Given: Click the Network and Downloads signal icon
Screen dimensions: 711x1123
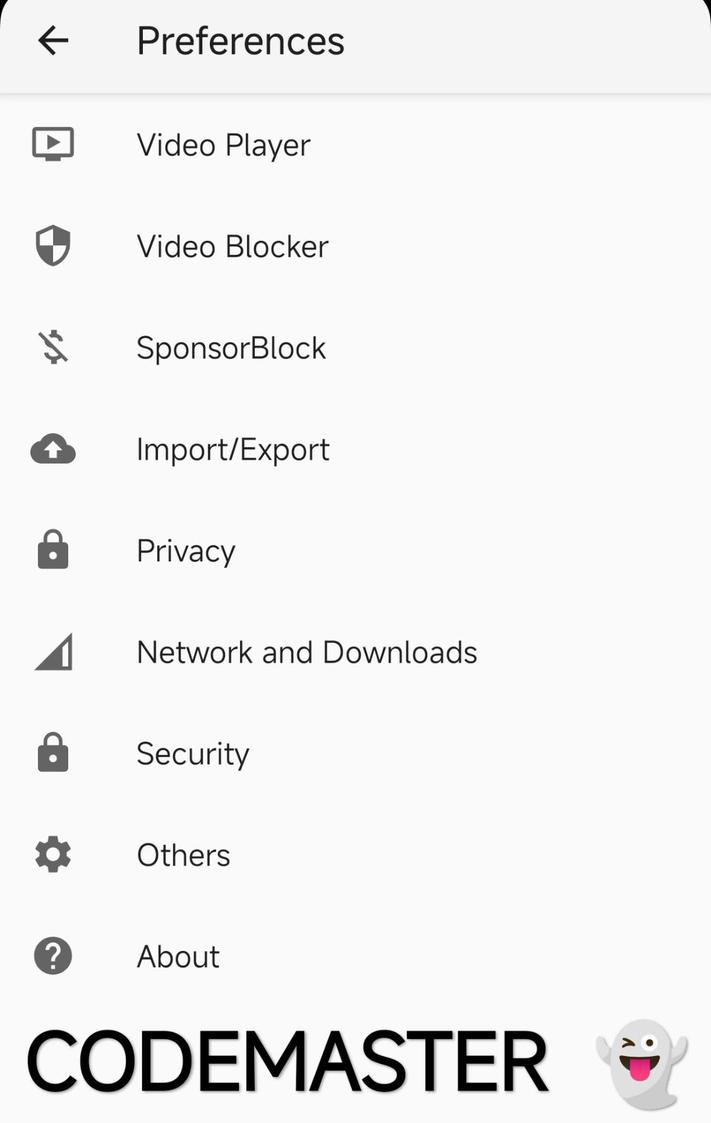Looking at the screenshot, I should [x=51, y=652].
